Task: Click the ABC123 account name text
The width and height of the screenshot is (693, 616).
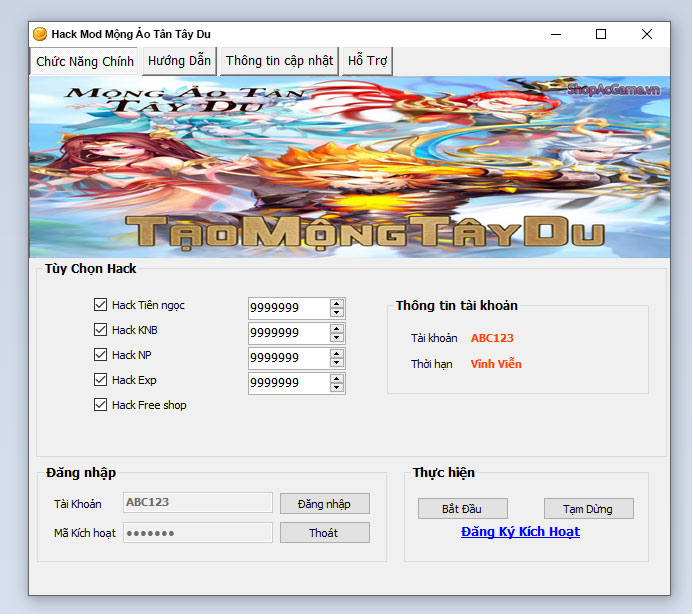Action: [x=492, y=338]
